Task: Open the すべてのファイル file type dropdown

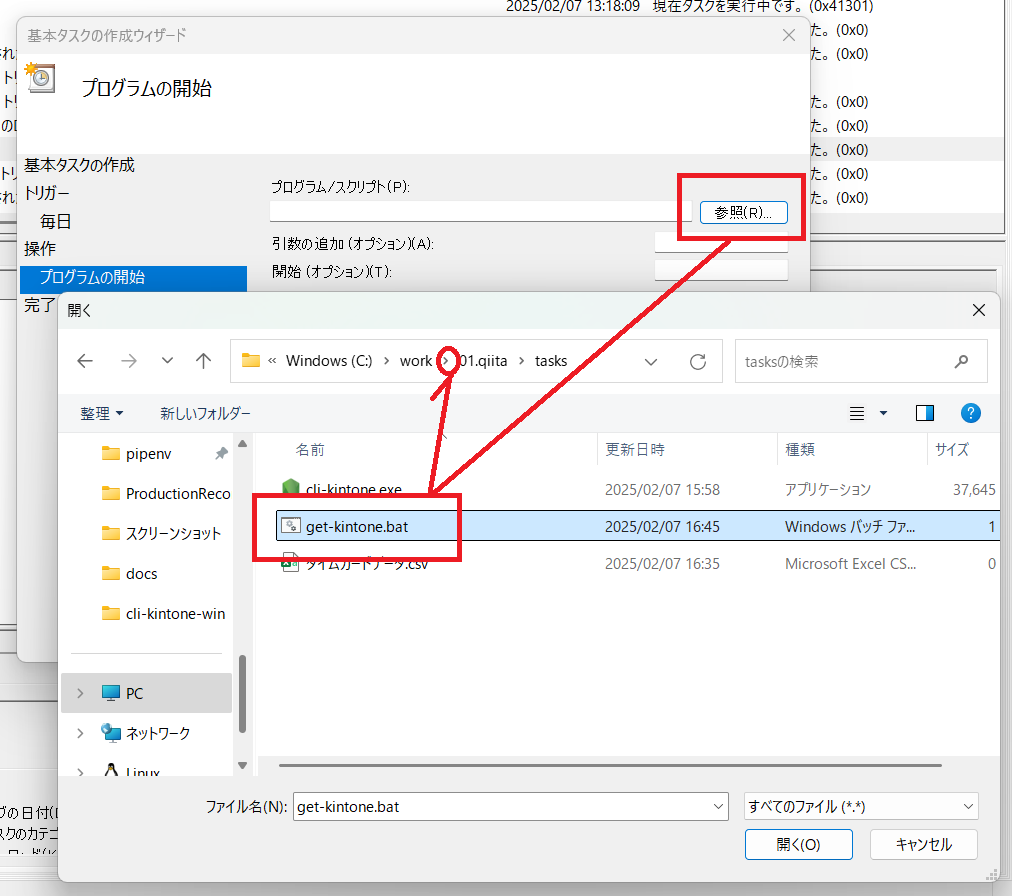Action: click(x=860, y=806)
